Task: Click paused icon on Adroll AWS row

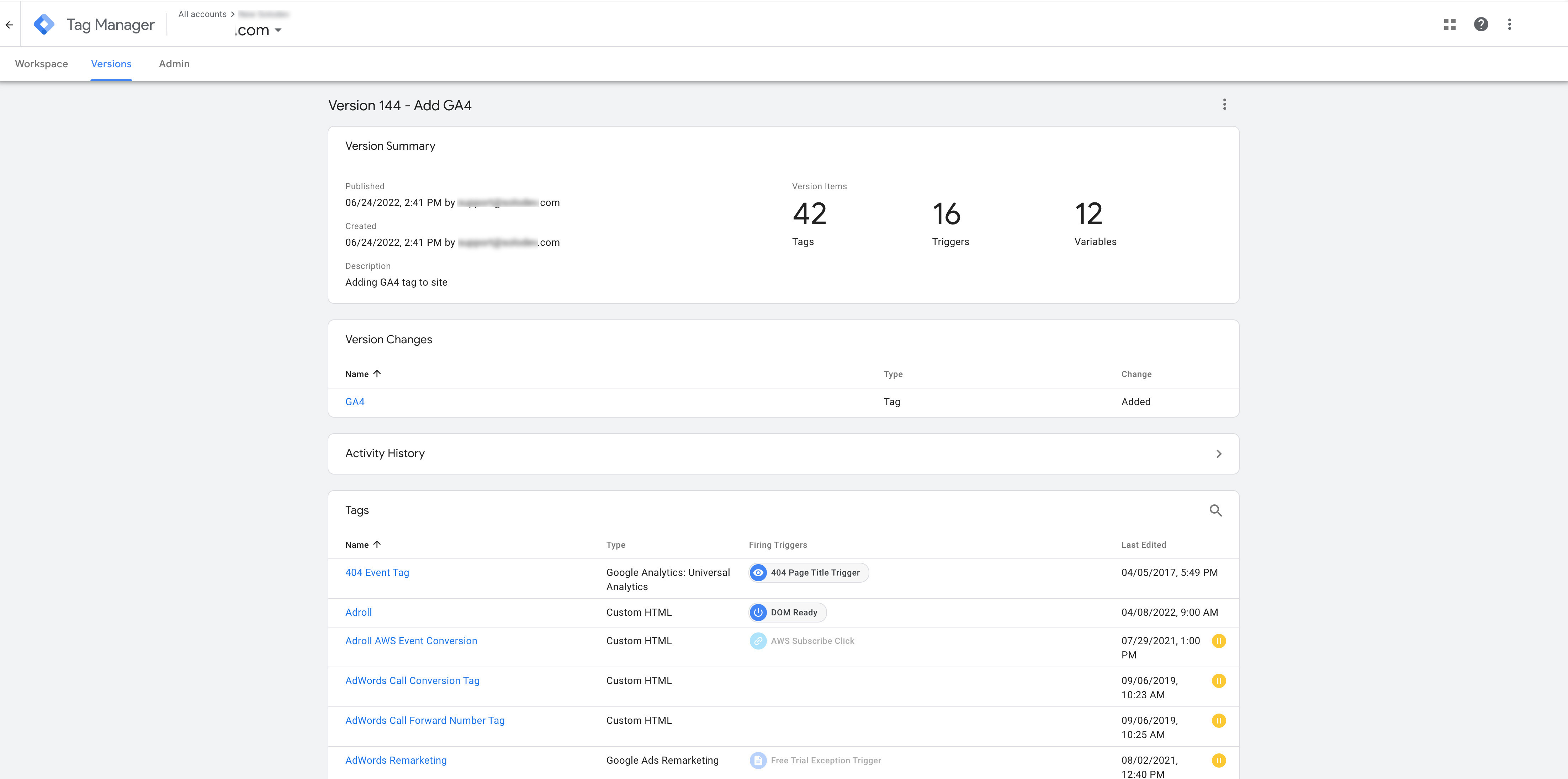Action: 1219,641
